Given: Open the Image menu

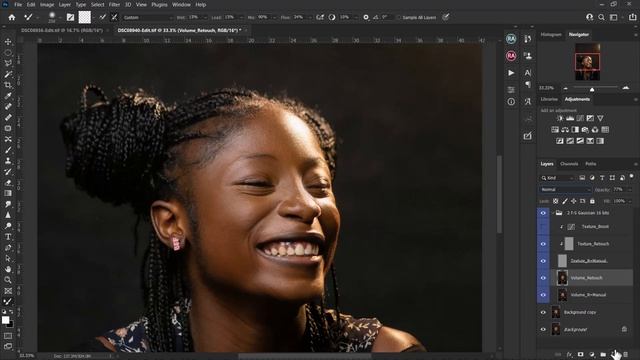Looking at the screenshot, I should 47,4.
